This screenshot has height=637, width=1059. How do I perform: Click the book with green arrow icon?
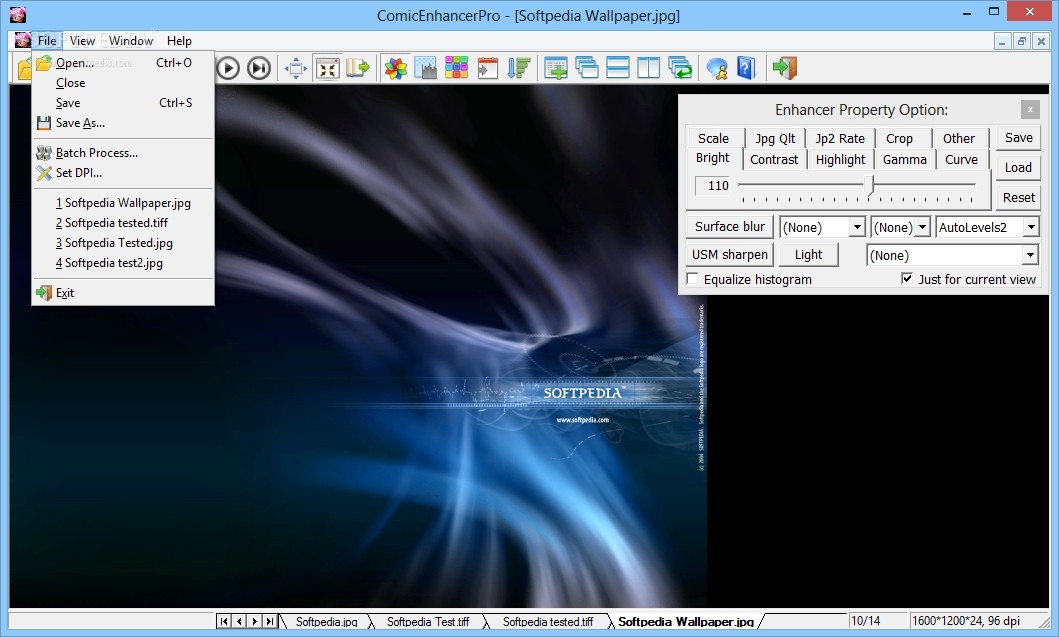[x=358, y=68]
